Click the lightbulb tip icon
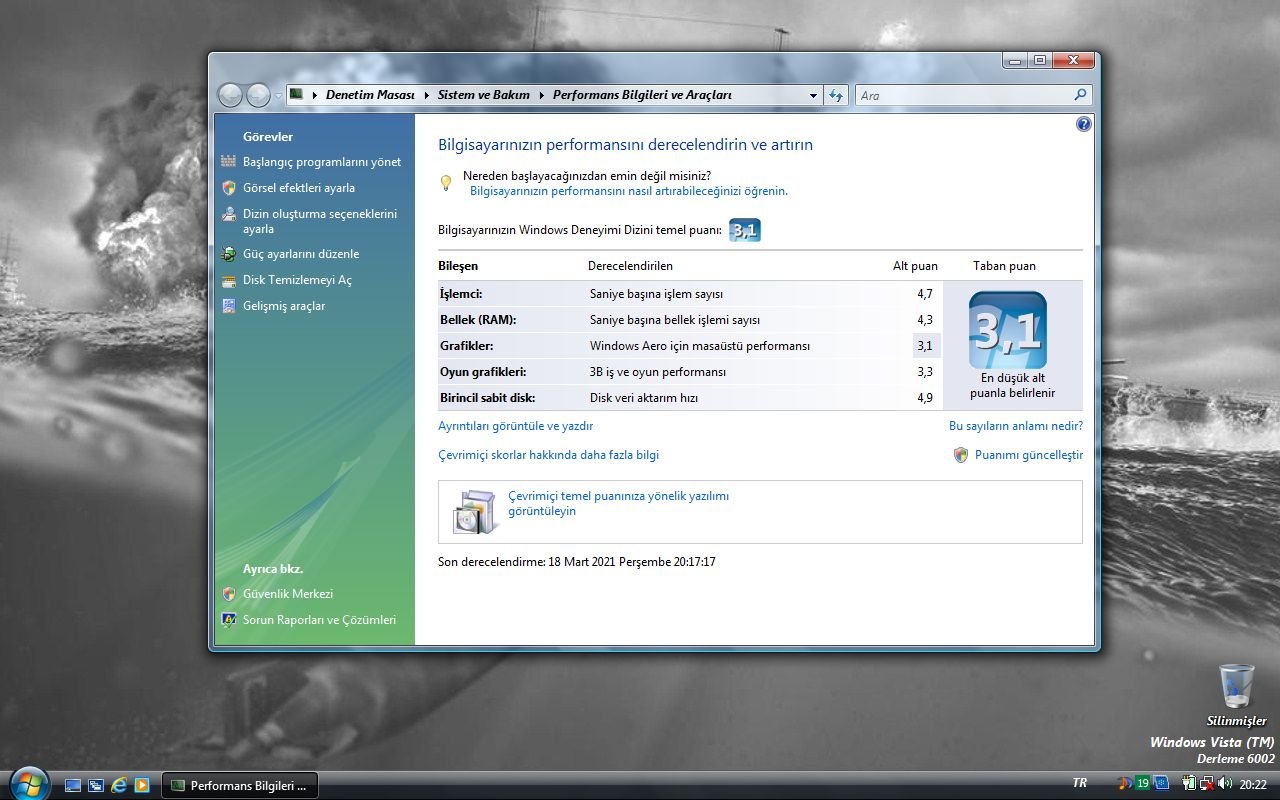 pyautogui.click(x=447, y=182)
